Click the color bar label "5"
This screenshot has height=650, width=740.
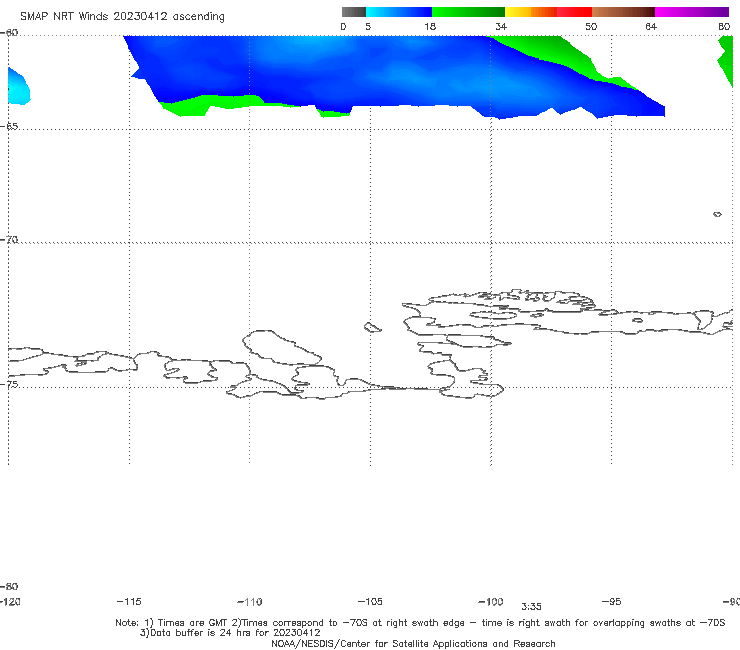click(x=368, y=27)
